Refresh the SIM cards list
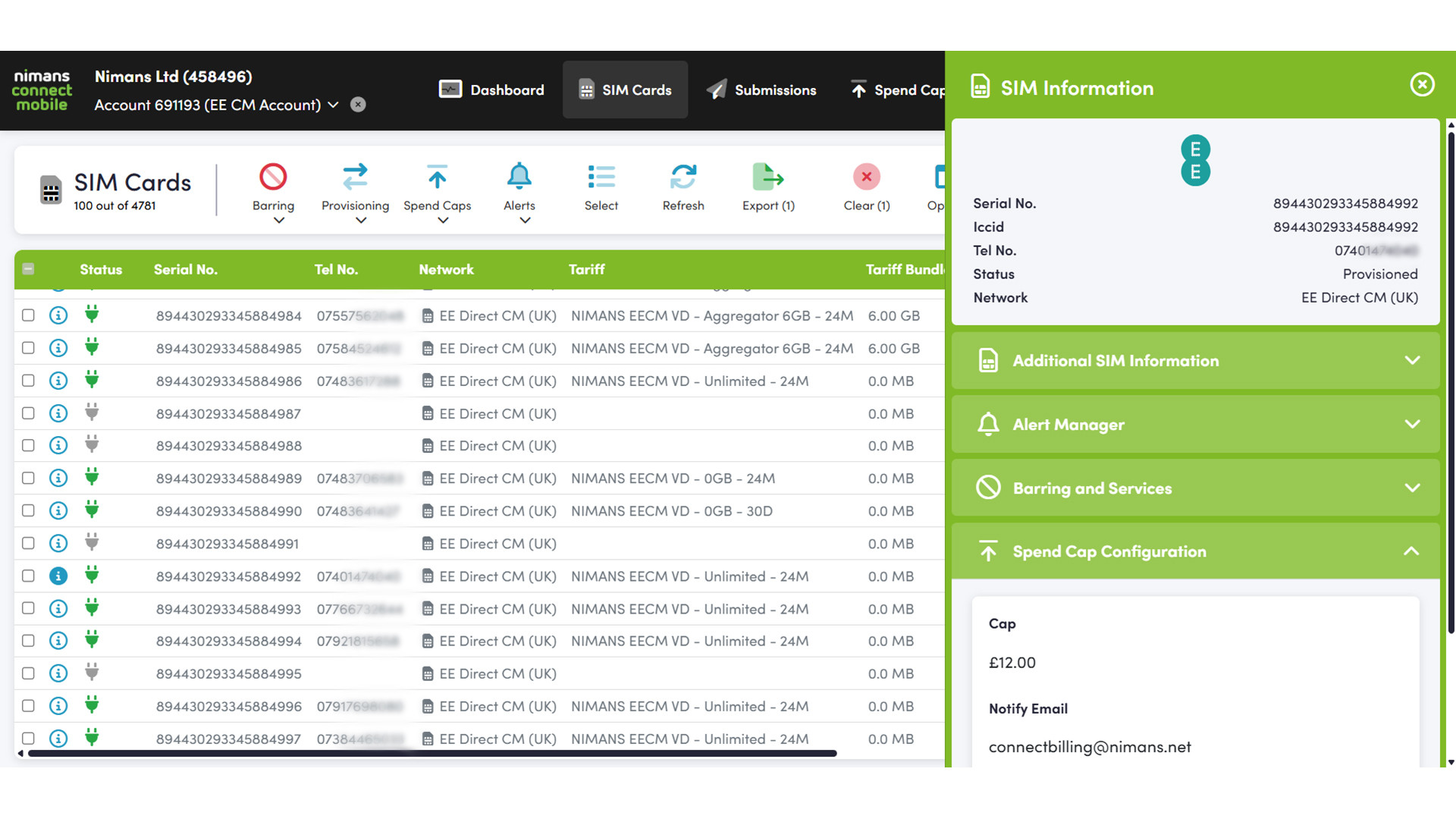Image resolution: width=1456 pixels, height=819 pixels. [x=683, y=188]
